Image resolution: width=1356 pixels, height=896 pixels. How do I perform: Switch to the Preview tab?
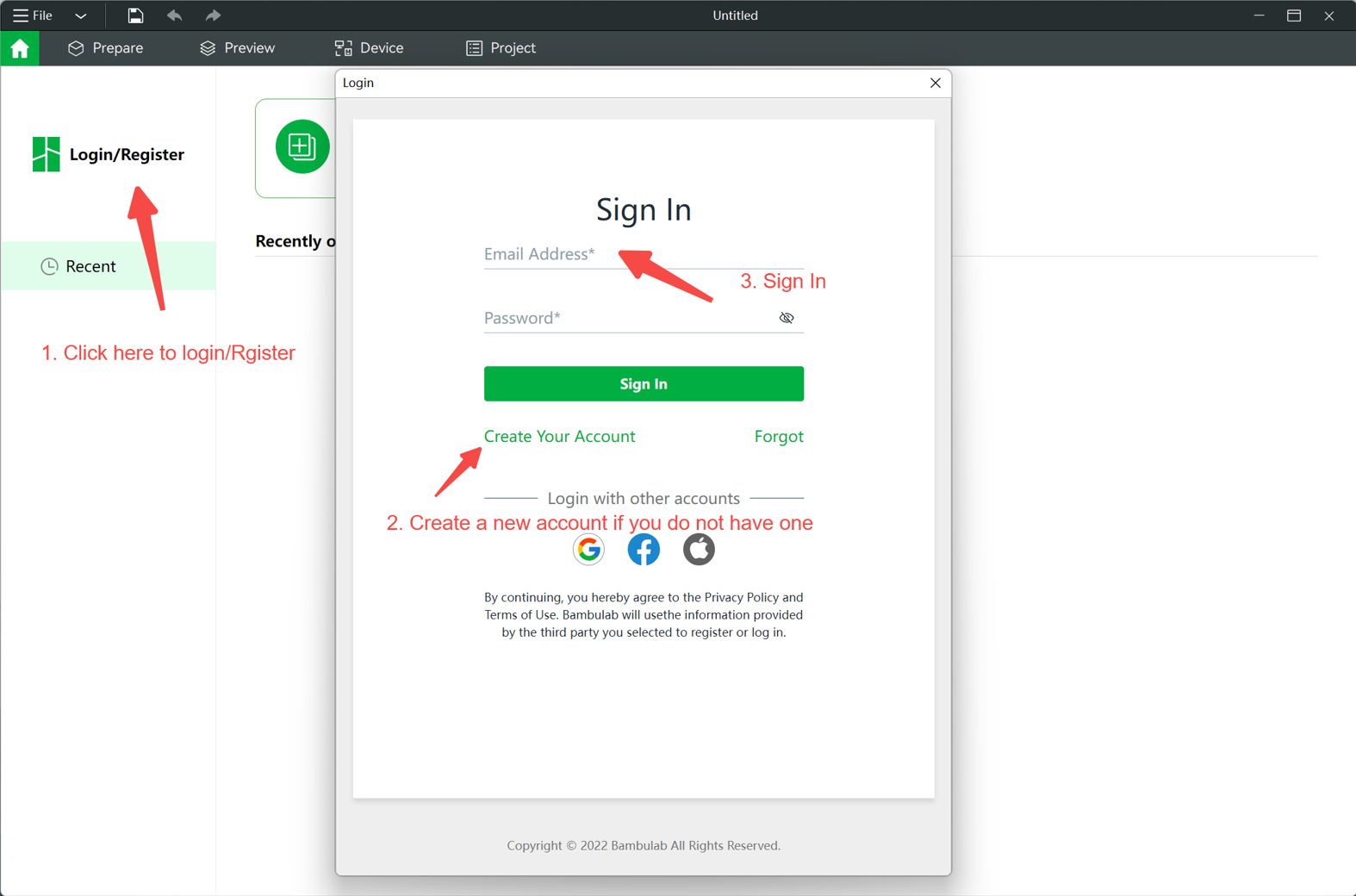238,48
